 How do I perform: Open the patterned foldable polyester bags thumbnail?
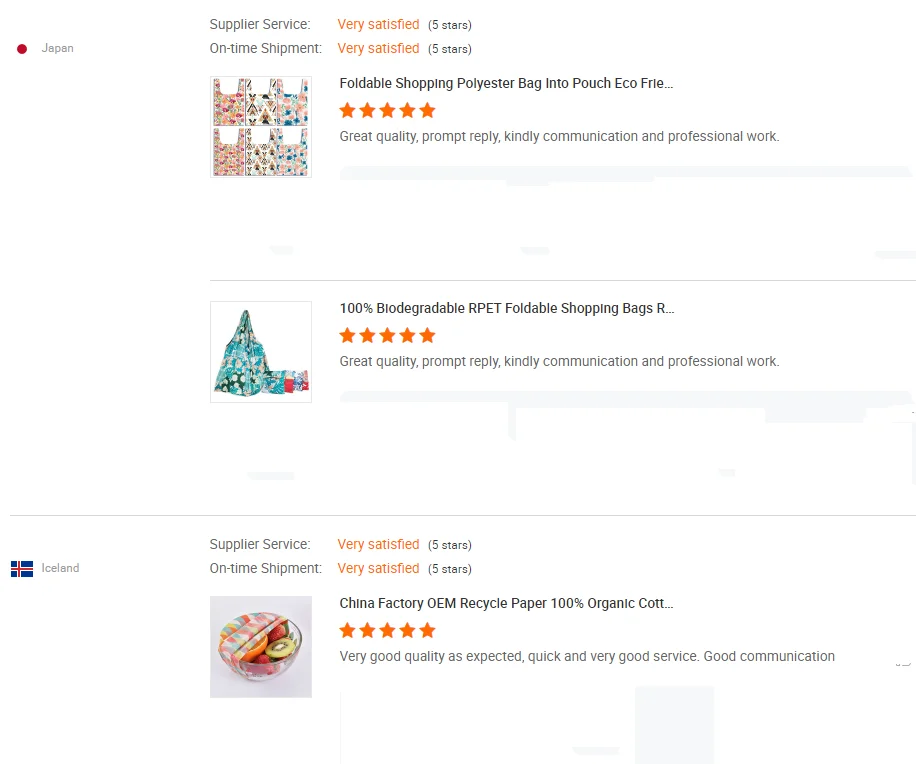tap(261, 127)
